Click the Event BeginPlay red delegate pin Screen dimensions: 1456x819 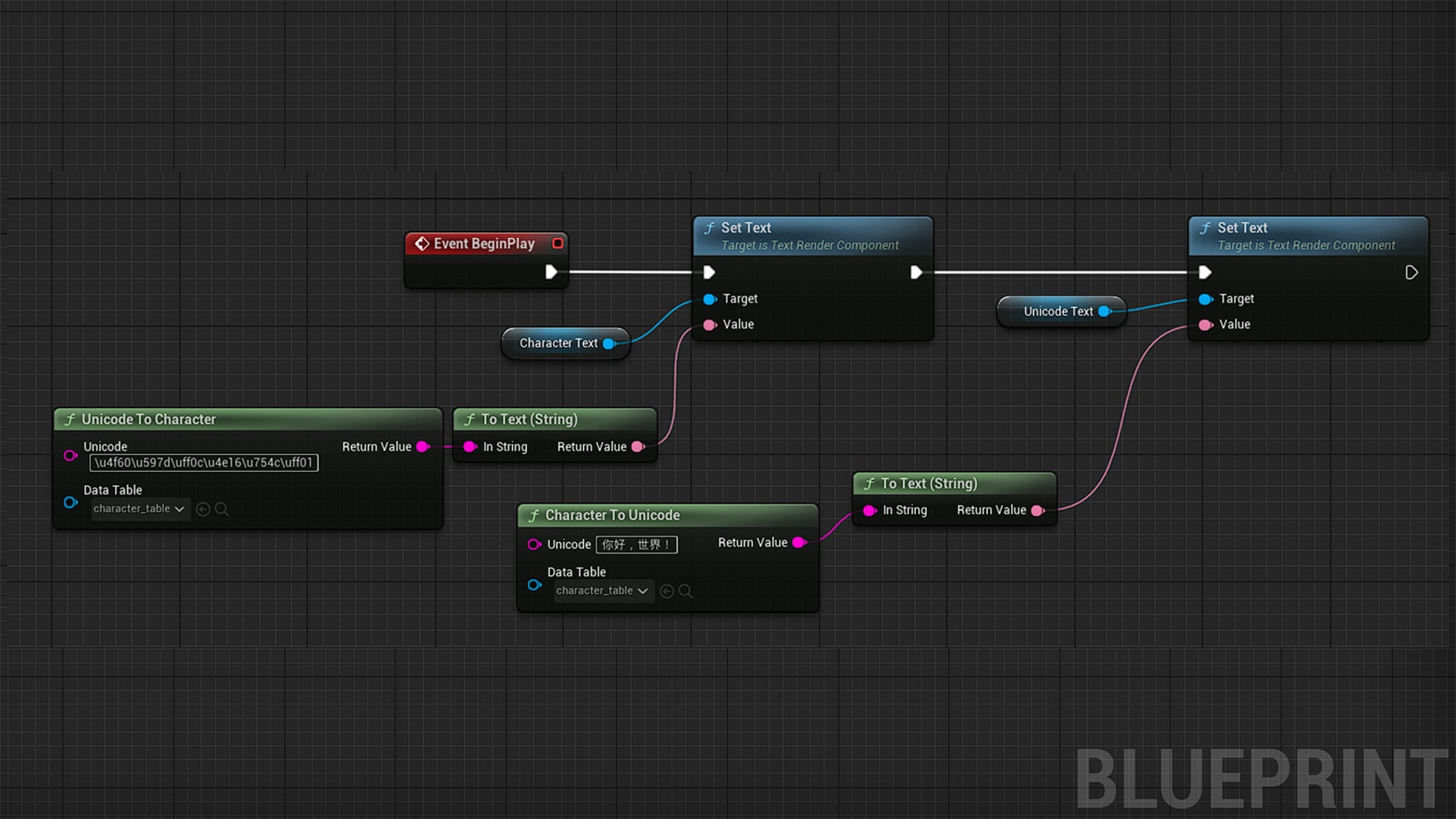point(558,243)
